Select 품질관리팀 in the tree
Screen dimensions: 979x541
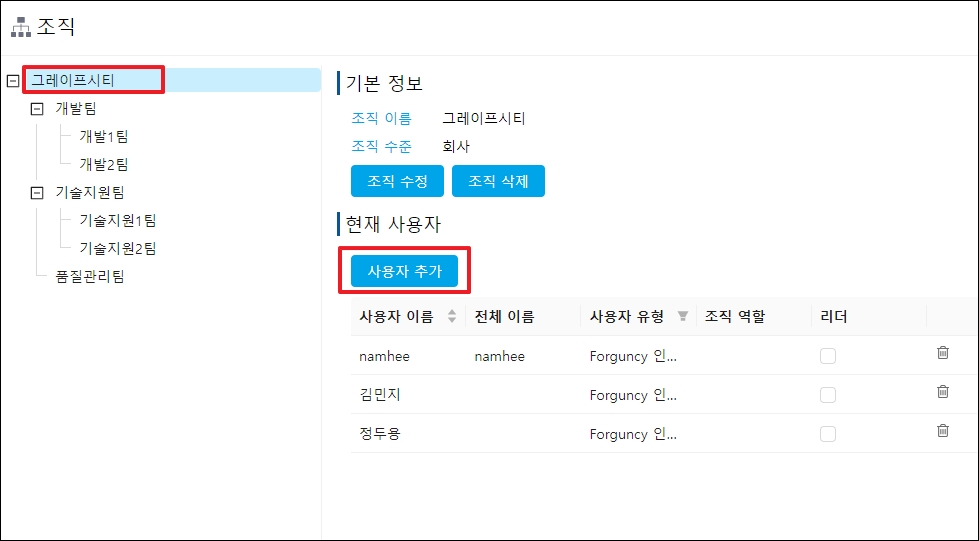tap(90, 276)
